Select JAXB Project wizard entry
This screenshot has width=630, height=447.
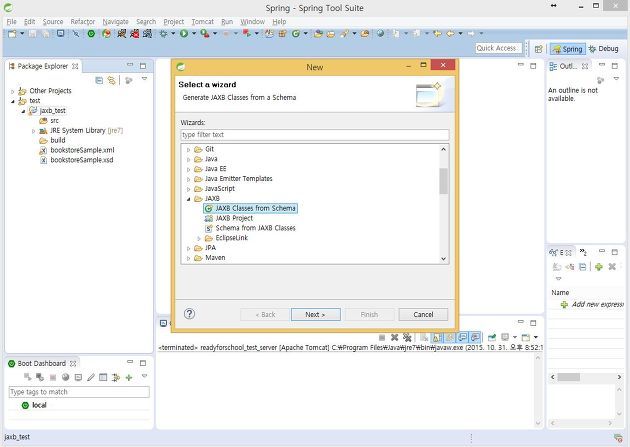click(x=229, y=218)
